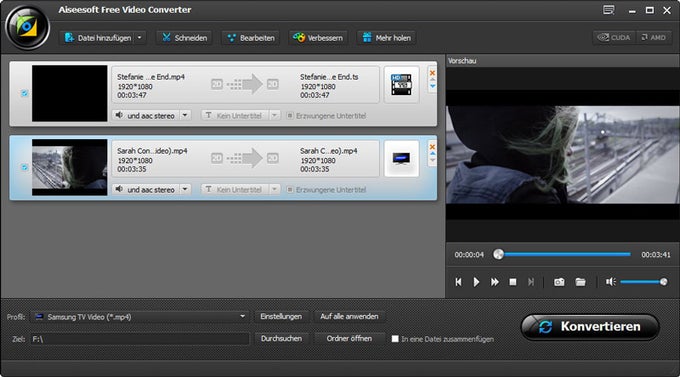Open HD TS profile icon for Stefanie
Image resolution: width=680 pixels, height=377 pixels.
click(401, 85)
